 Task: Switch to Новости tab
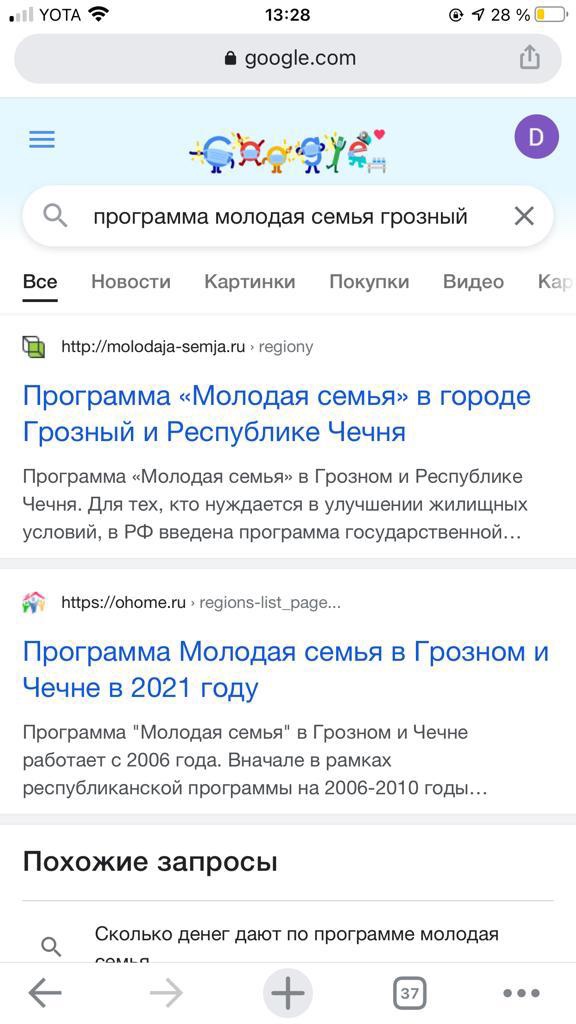[131, 281]
